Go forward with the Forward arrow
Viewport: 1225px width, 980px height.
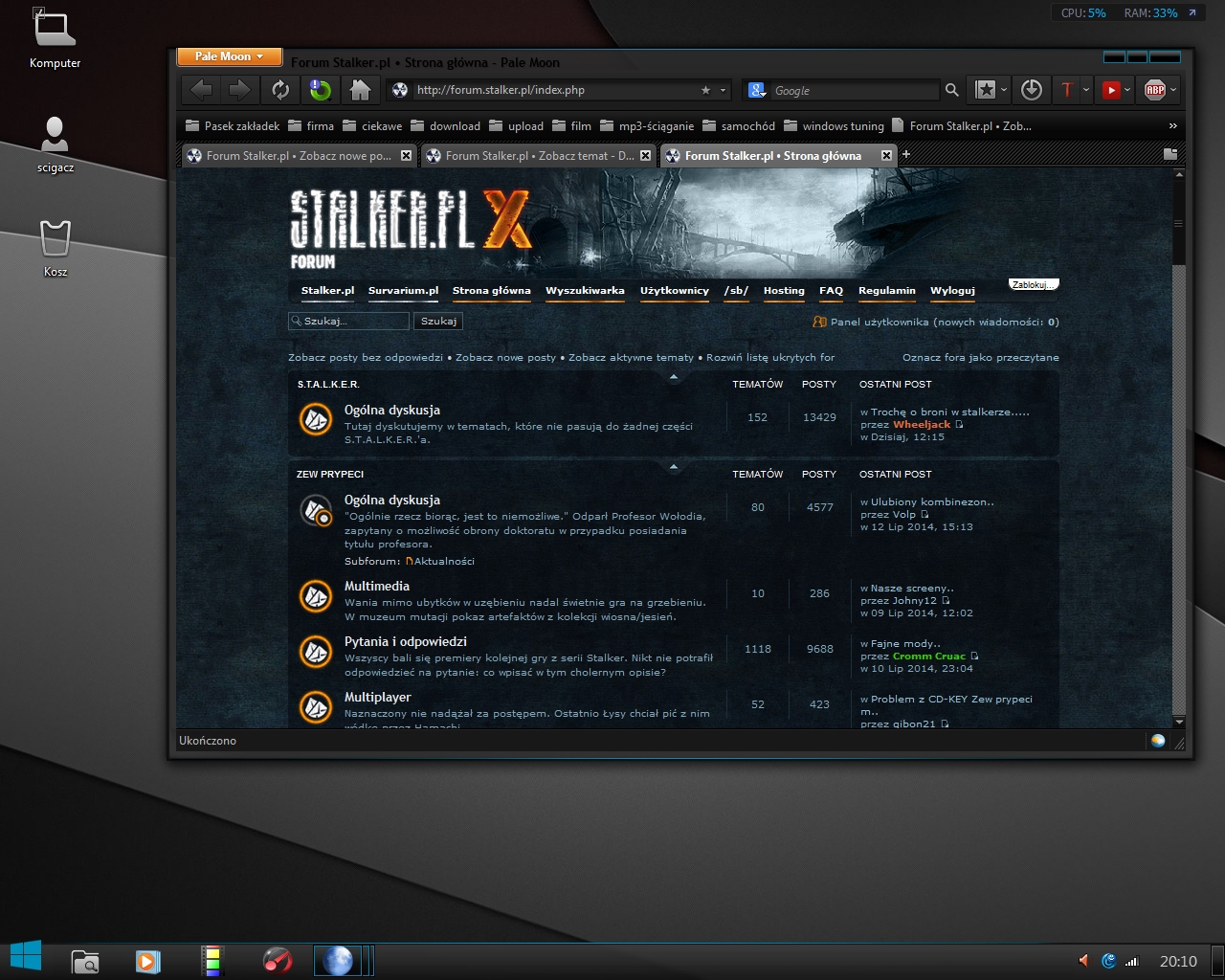pos(239,90)
